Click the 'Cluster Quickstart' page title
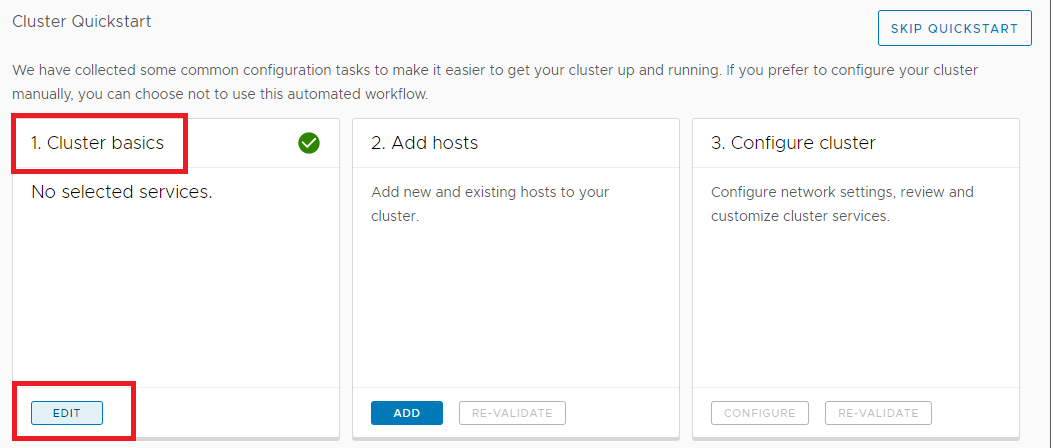This screenshot has height=448, width=1051. pos(82,21)
